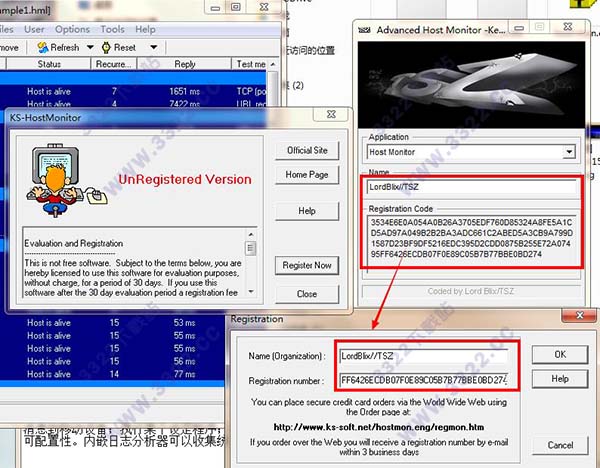600x468 pixels.
Task: Click the license text scrollbar thumb
Action: 251,248
